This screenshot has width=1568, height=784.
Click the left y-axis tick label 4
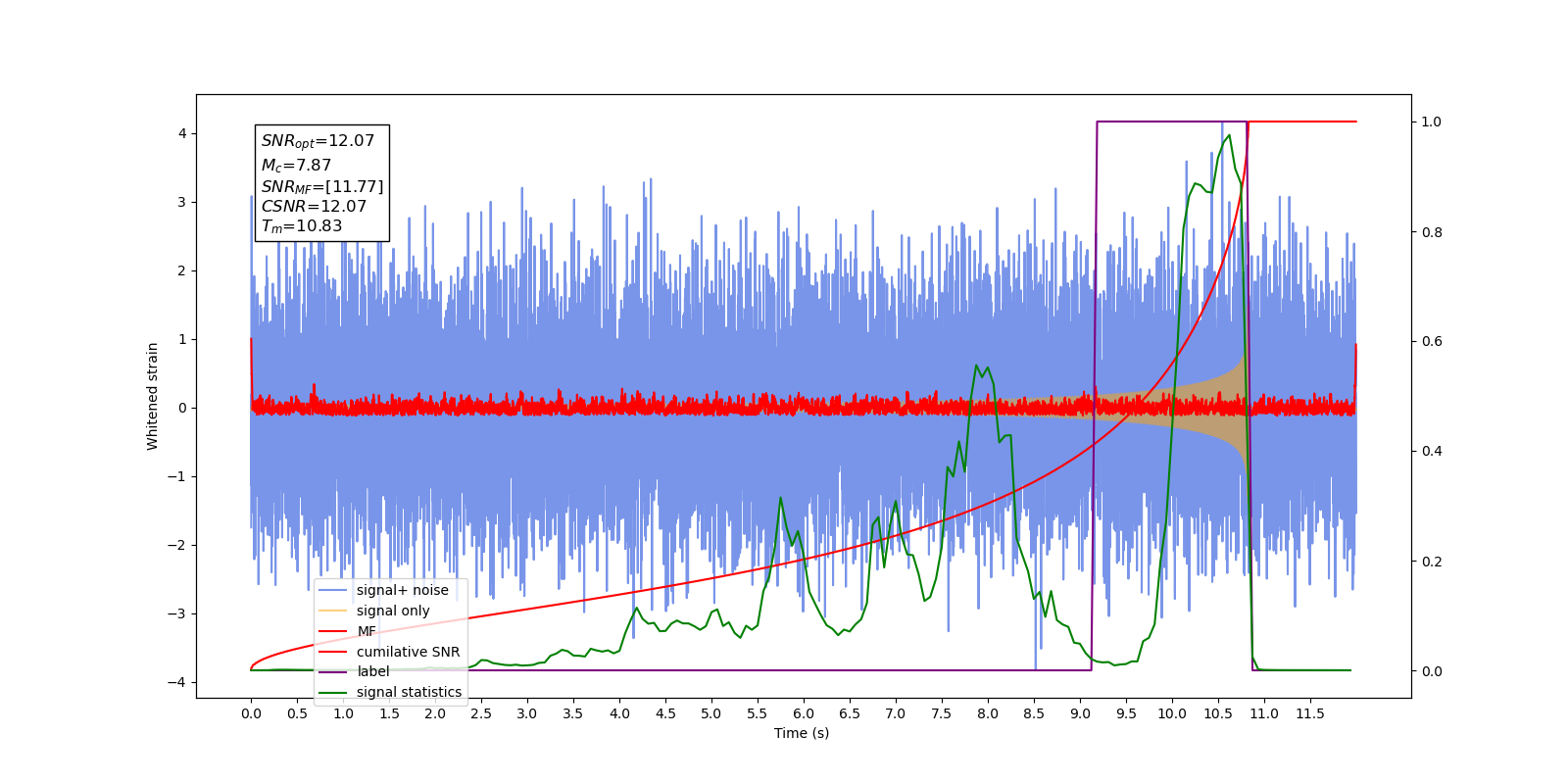pyautogui.click(x=182, y=133)
